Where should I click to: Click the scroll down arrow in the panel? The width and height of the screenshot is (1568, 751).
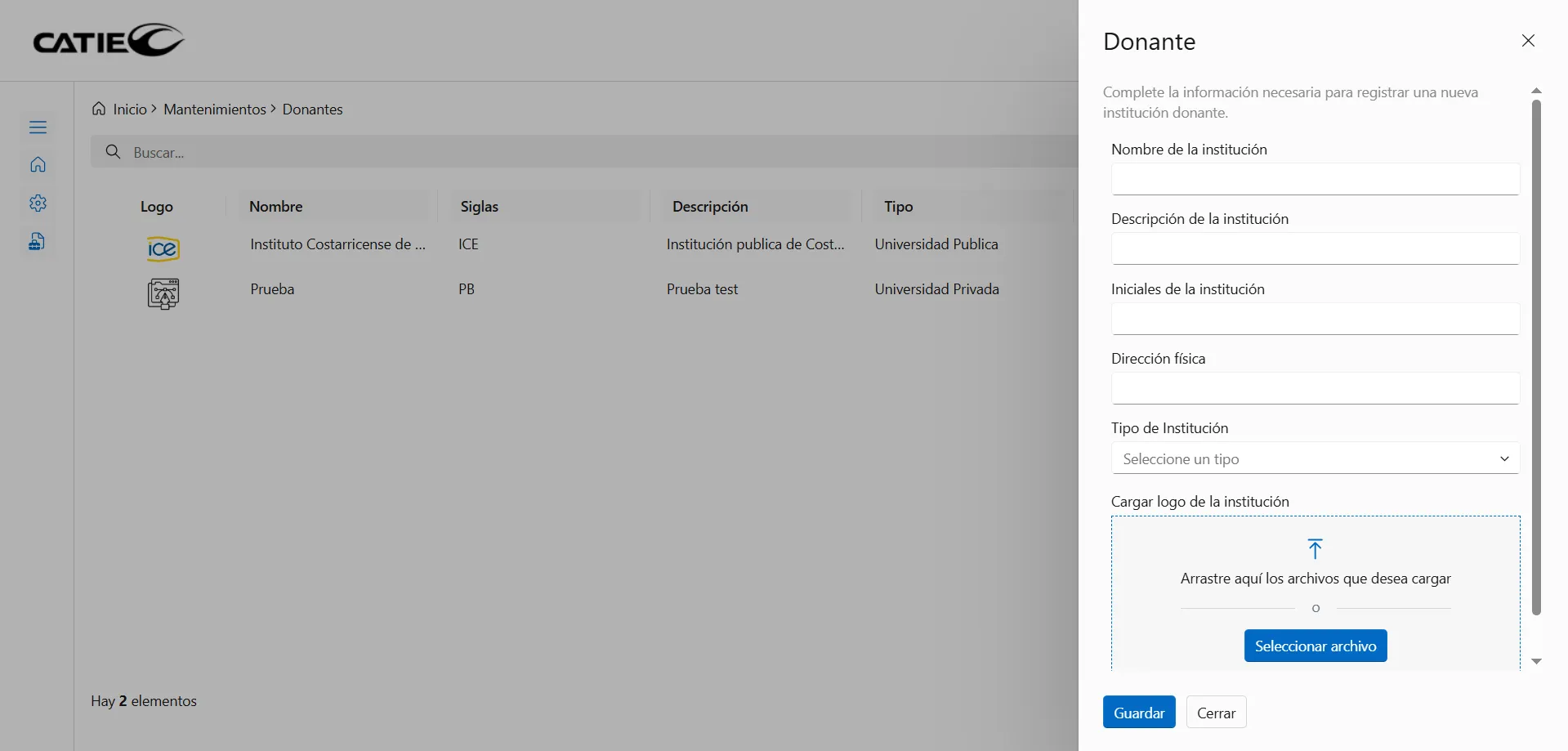click(1536, 661)
